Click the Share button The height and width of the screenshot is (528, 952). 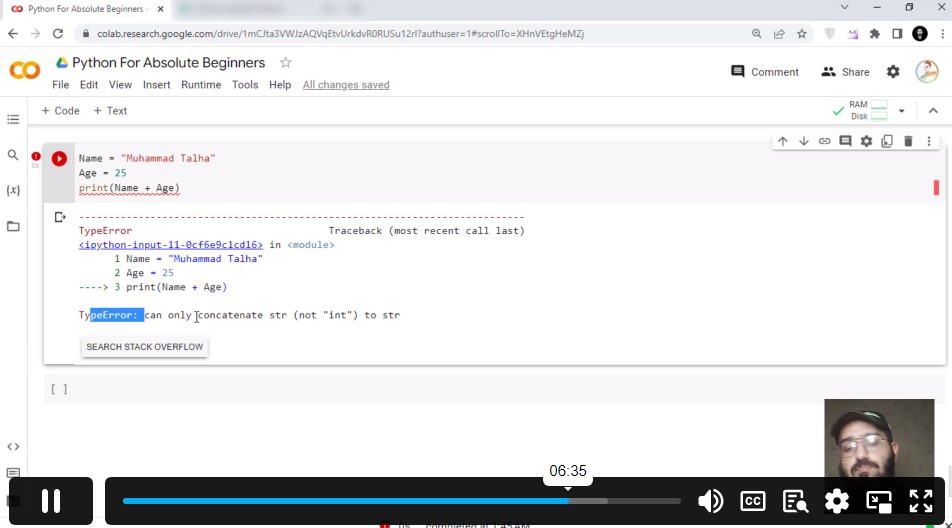coord(845,72)
